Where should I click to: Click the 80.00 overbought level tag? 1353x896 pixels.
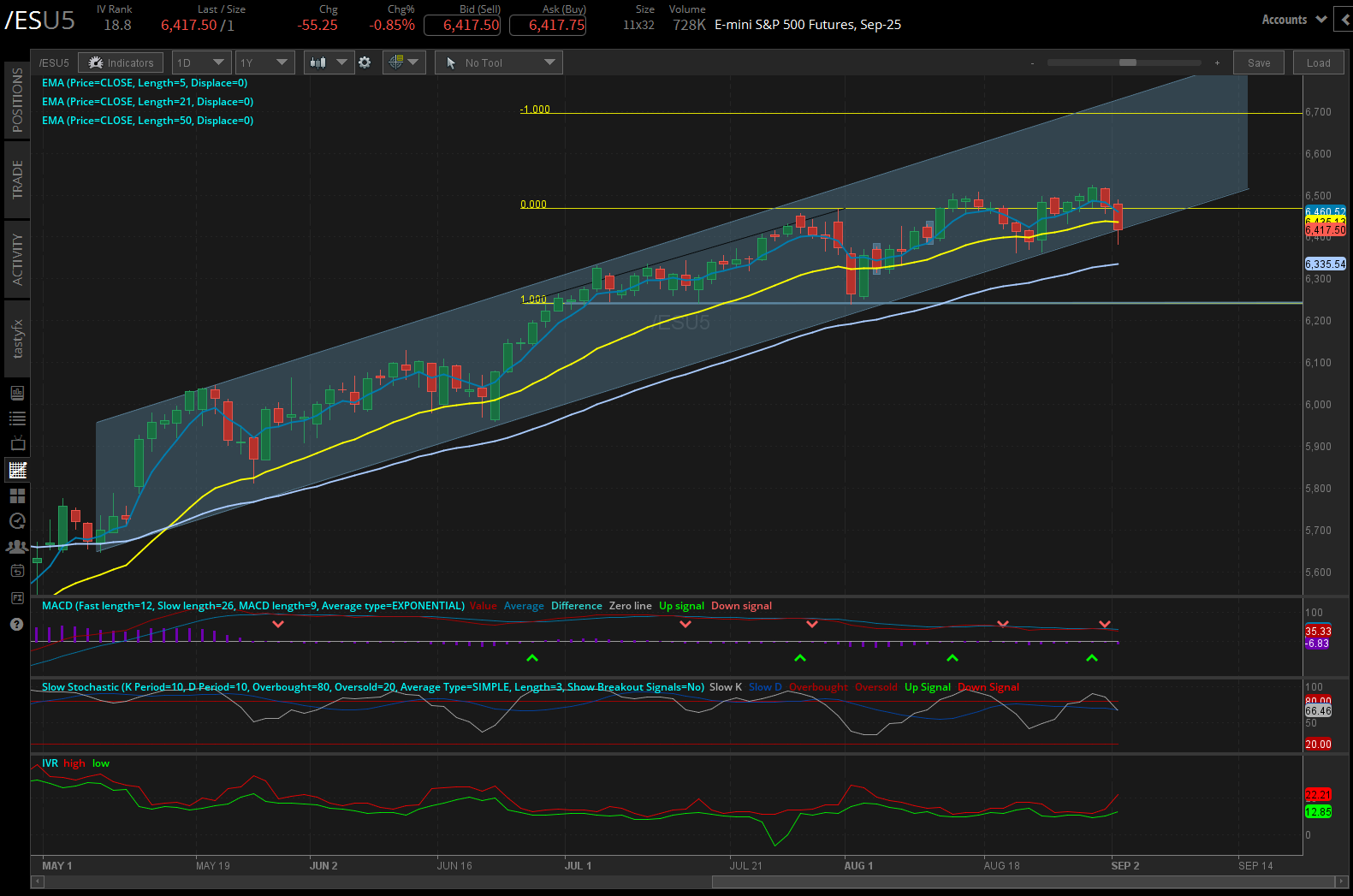1318,701
